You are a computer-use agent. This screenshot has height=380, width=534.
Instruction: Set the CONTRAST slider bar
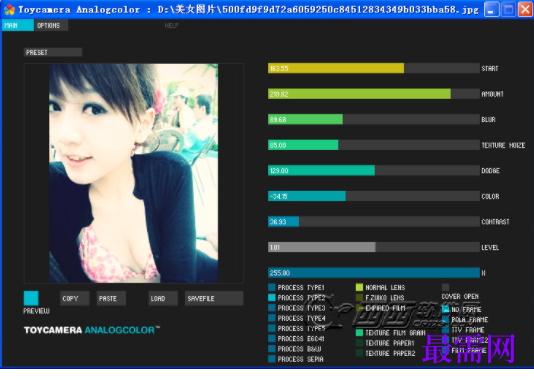(374, 222)
